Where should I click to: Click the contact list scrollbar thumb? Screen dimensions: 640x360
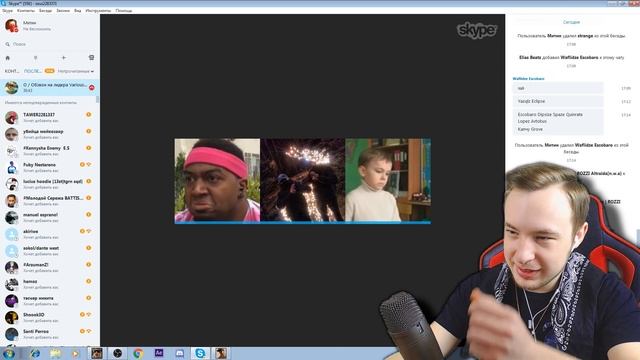(98, 99)
